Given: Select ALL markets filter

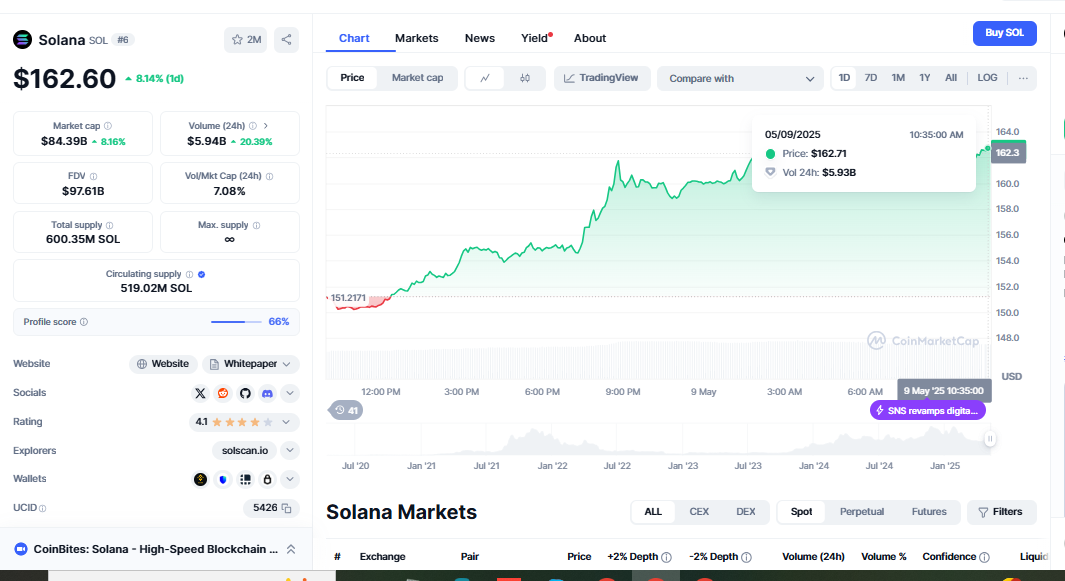Looking at the screenshot, I should (x=653, y=512).
